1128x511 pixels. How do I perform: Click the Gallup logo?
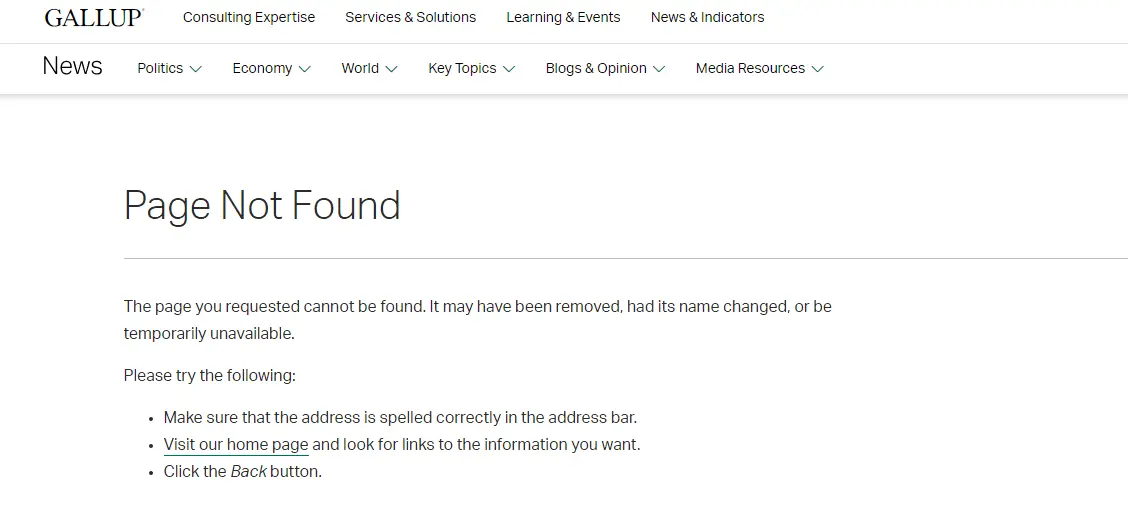(94, 17)
